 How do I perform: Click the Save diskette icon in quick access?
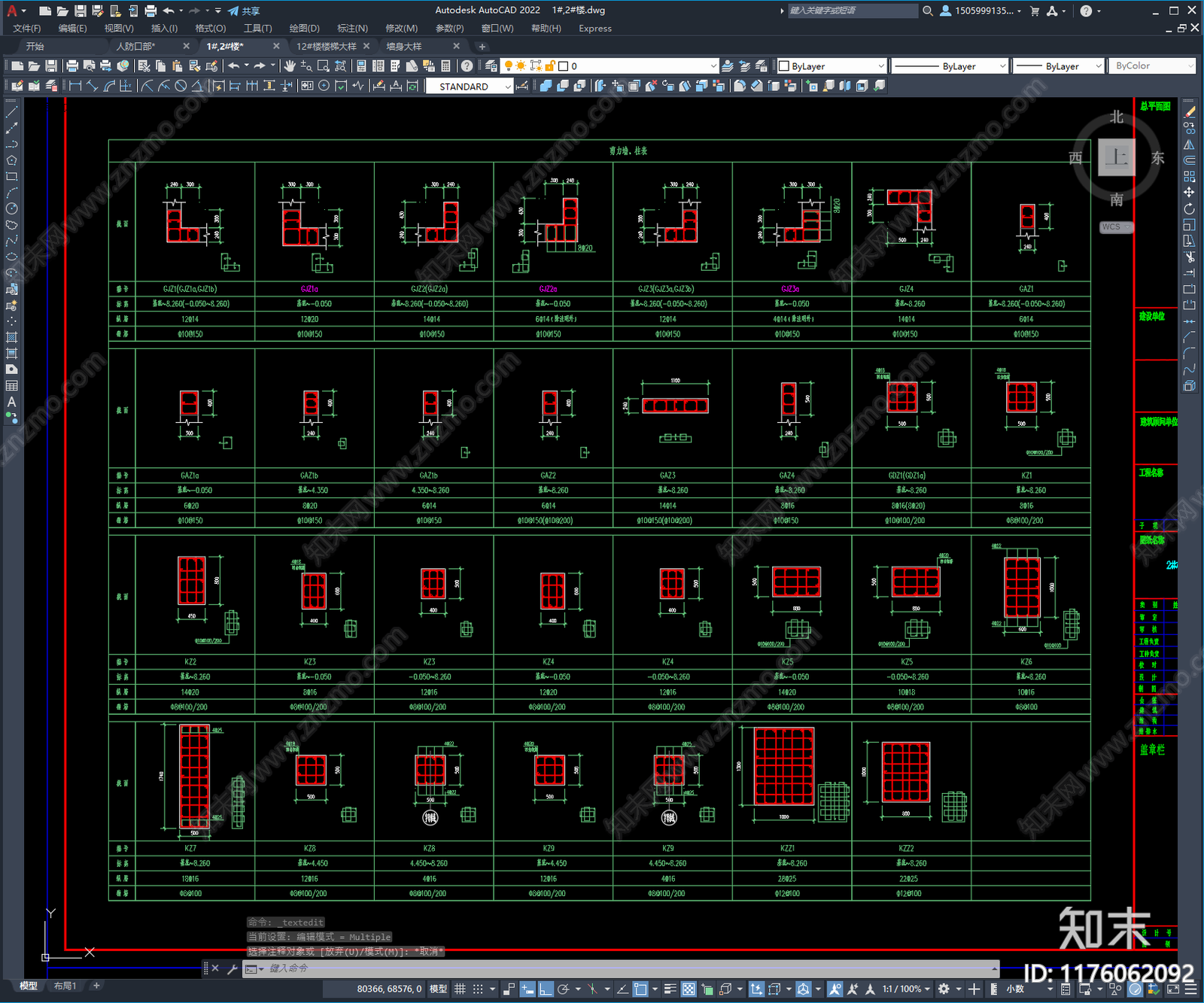[81, 11]
